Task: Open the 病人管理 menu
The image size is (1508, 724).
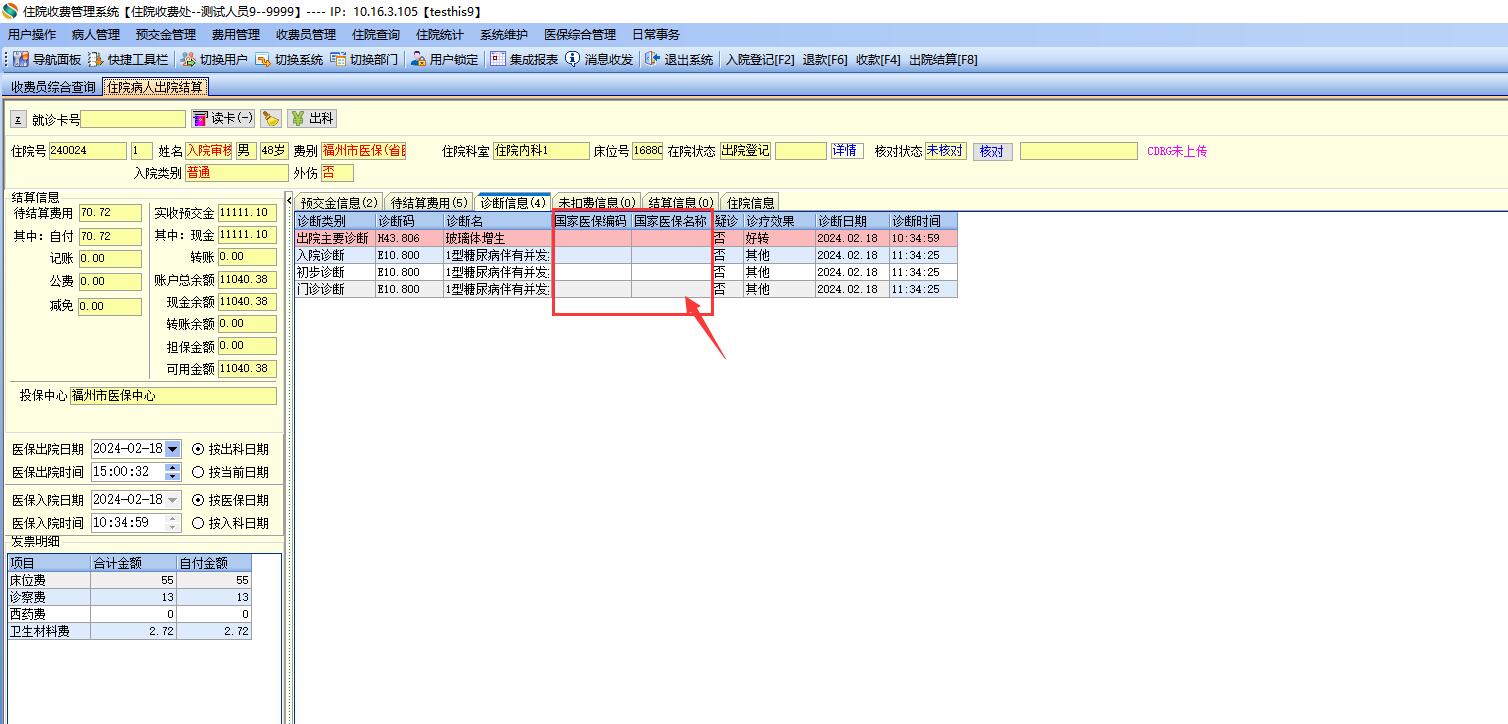Action: (96, 35)
